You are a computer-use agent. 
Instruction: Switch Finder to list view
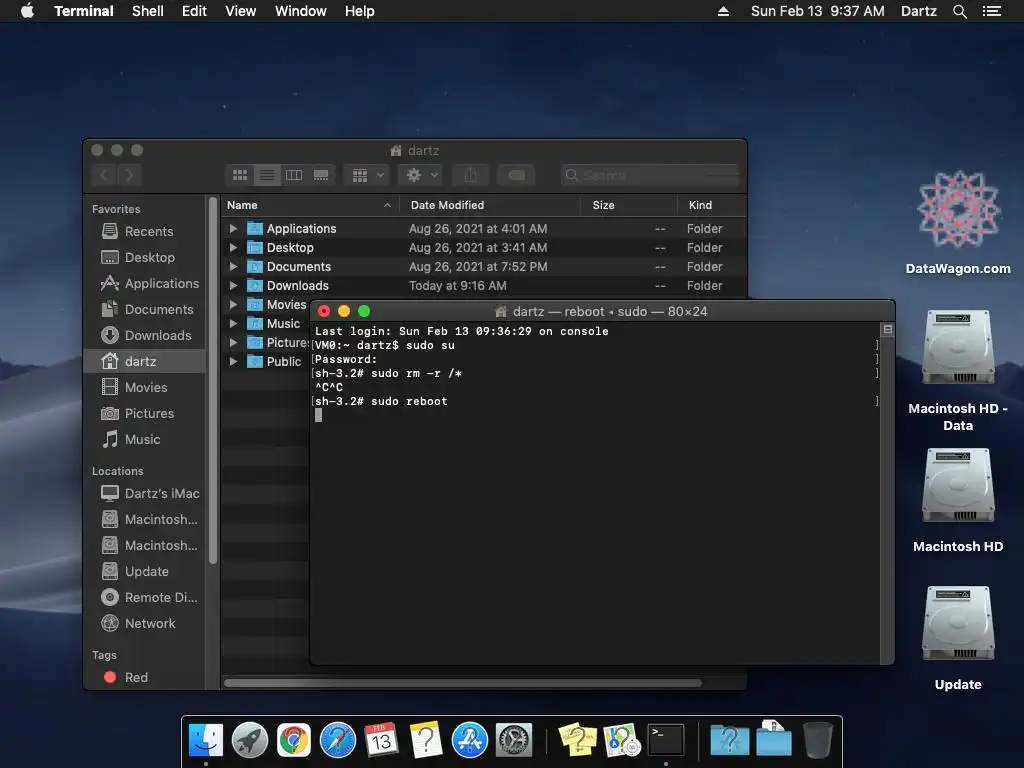[267, 175]
